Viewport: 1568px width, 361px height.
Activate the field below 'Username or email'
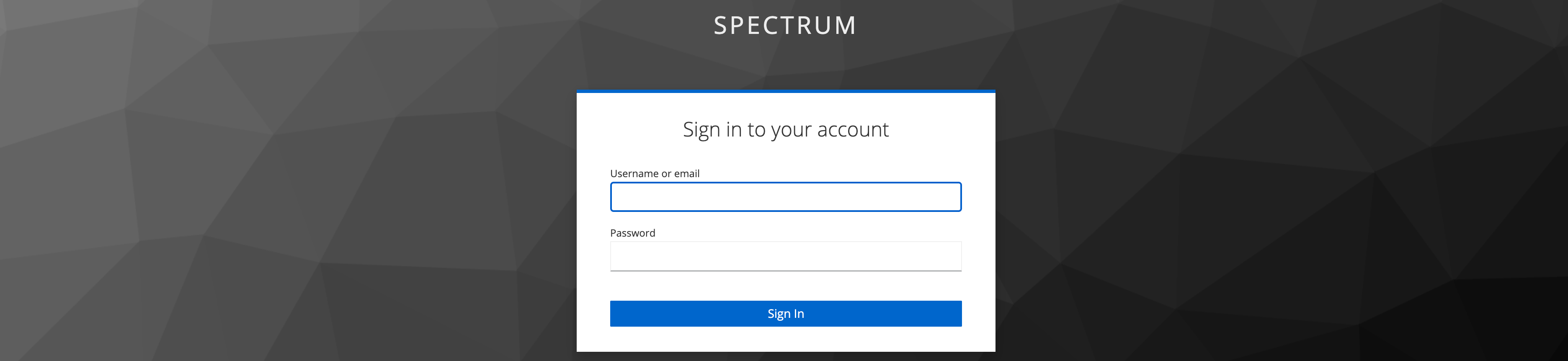tap(785, 197)
